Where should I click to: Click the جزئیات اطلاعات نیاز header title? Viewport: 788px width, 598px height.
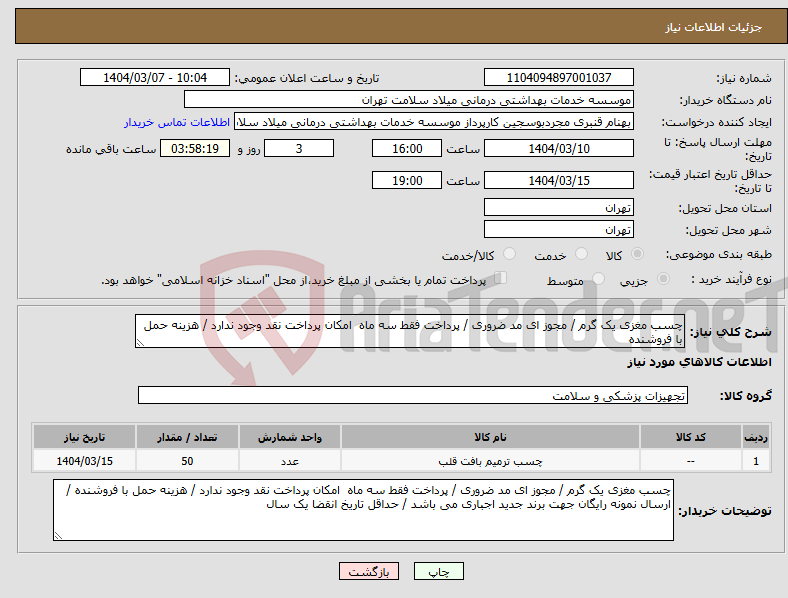click(x=714, y=27)
